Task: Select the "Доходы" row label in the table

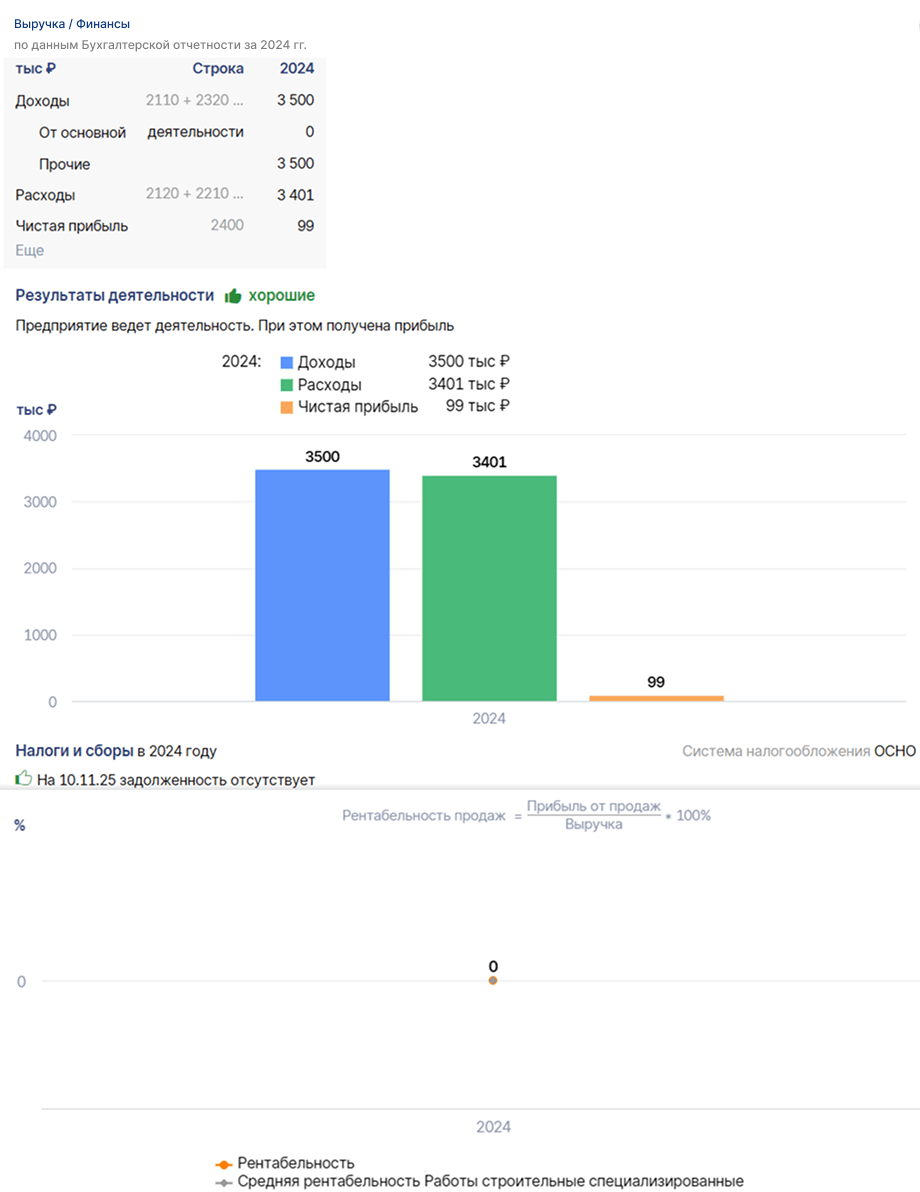Action: (43, 101)
